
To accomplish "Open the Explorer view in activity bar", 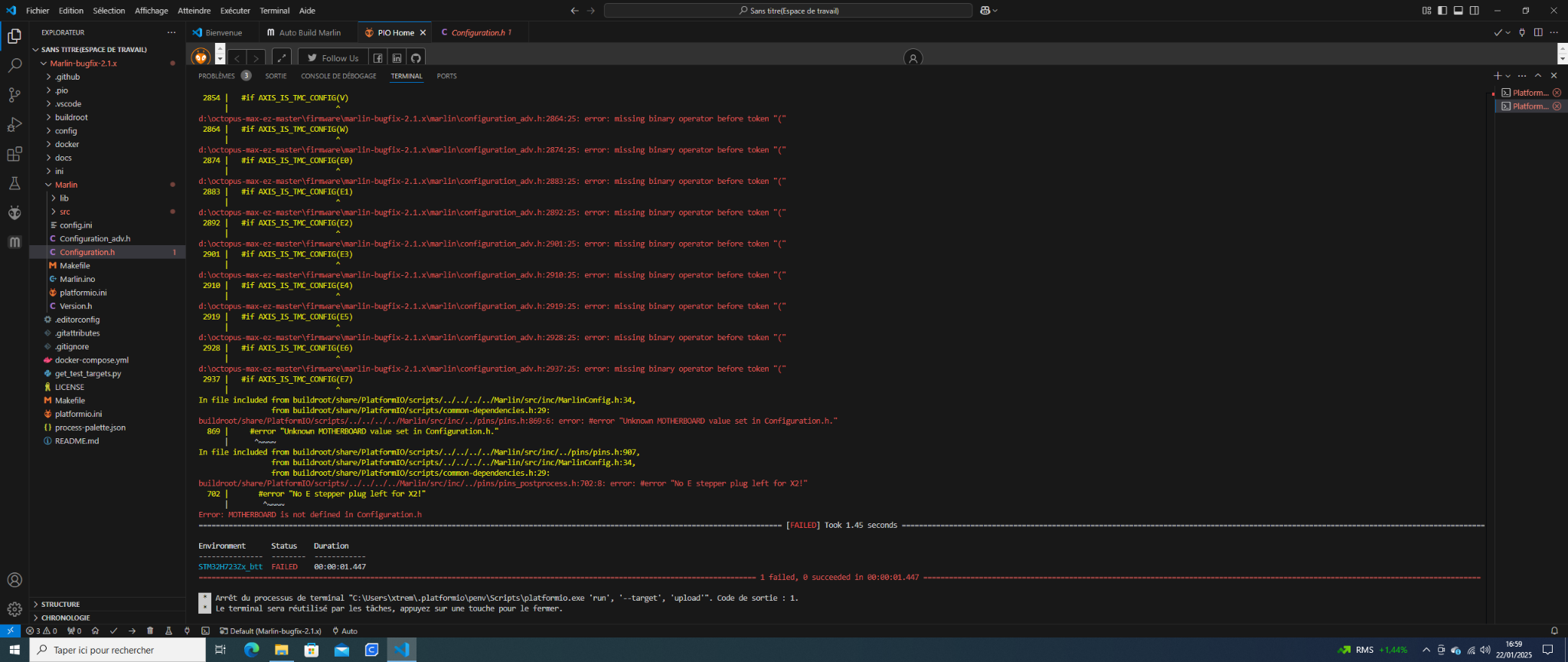I will [15, 36].
